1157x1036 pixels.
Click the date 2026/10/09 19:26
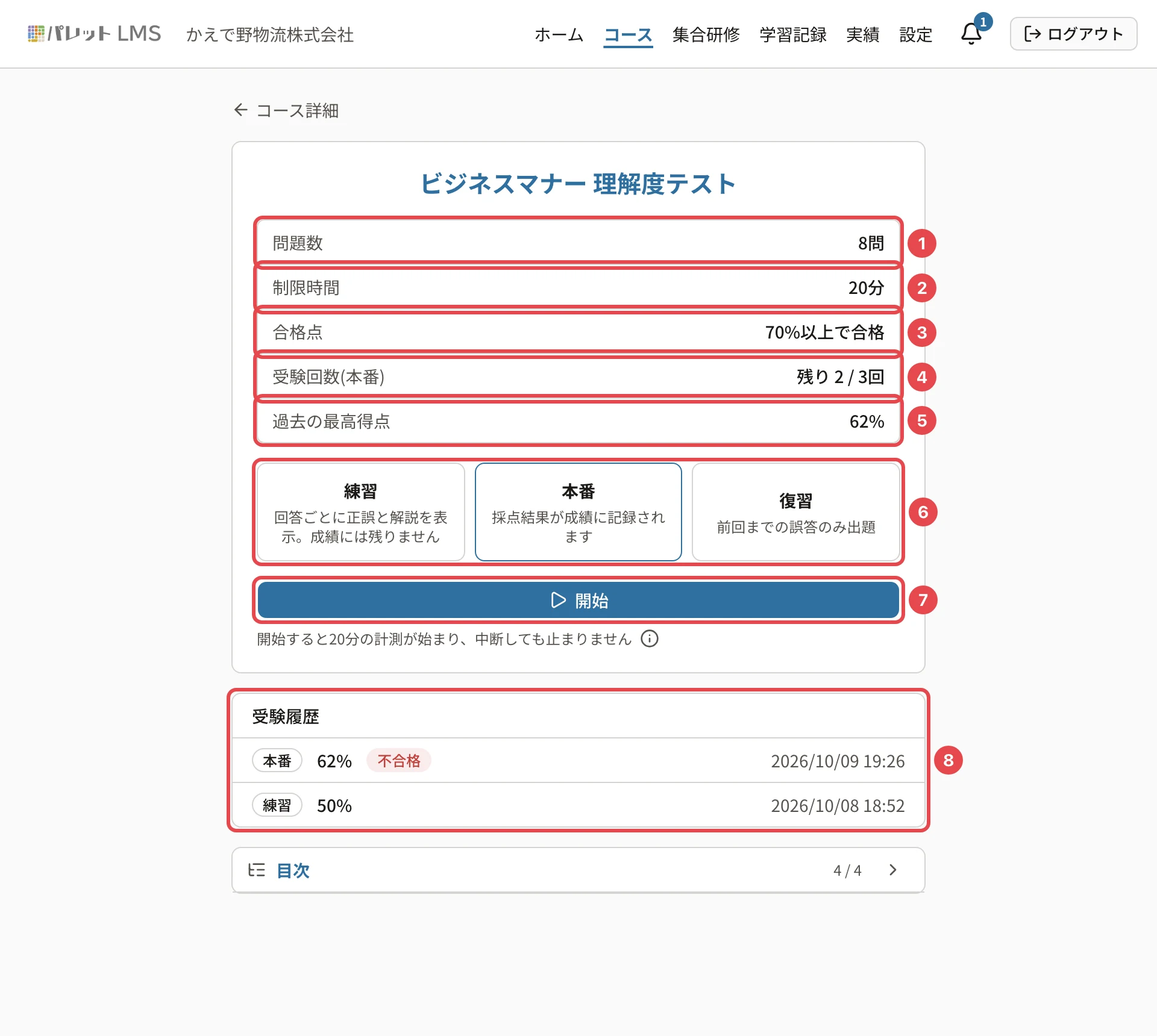point(838,761)
